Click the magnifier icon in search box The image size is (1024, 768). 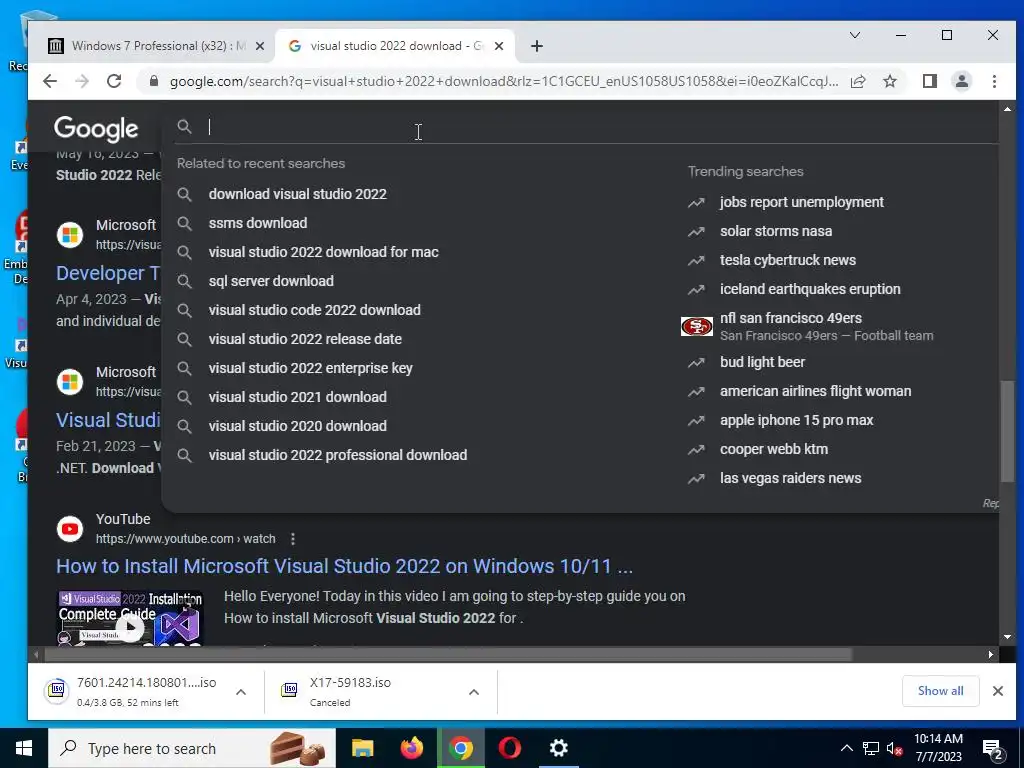click(x=184, y=127)
